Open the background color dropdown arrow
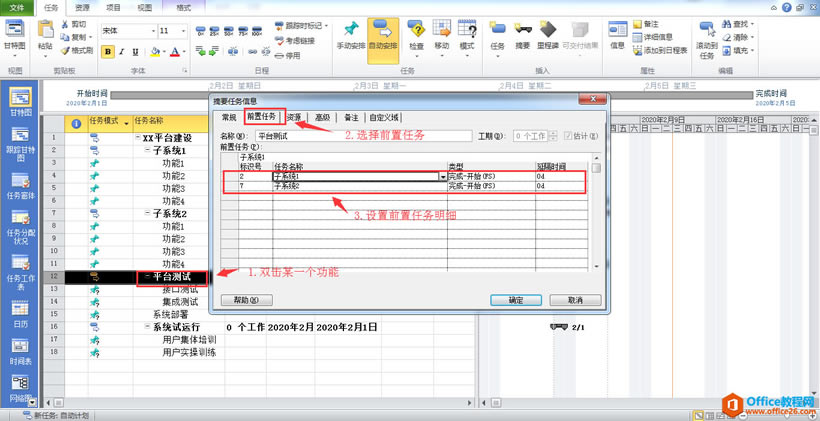This screenshot has height=421, width=820. (x=164, y=51)
